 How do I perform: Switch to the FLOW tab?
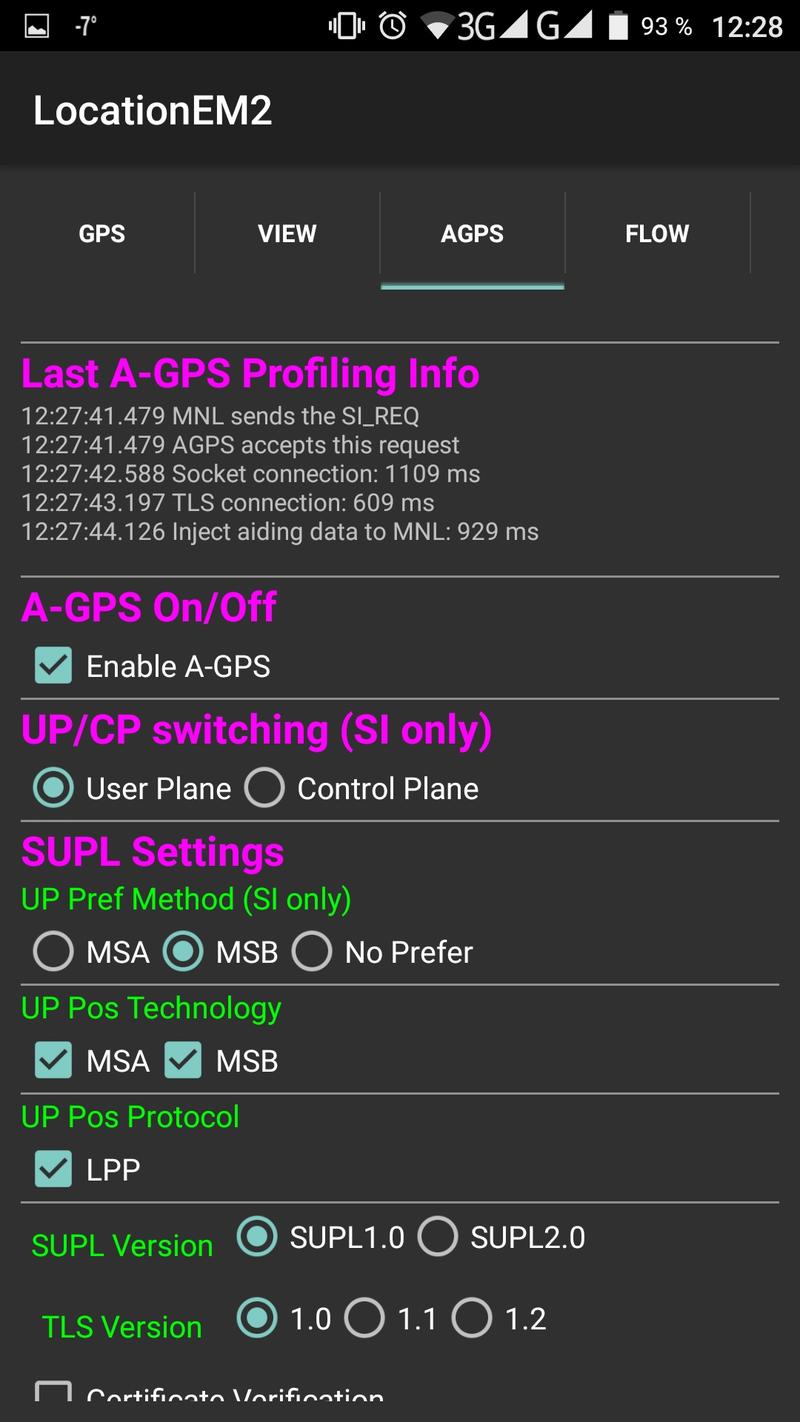tap(657, 233)
